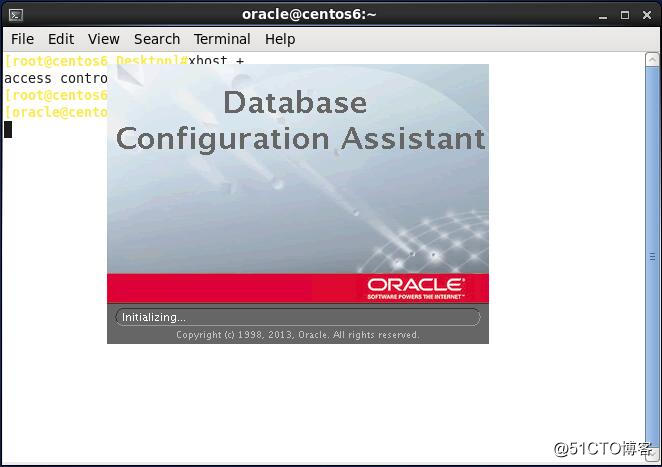This screenshot has width=662, height=467.
Task: Click the Oracle copyright notice text
Action: (298, 335)
